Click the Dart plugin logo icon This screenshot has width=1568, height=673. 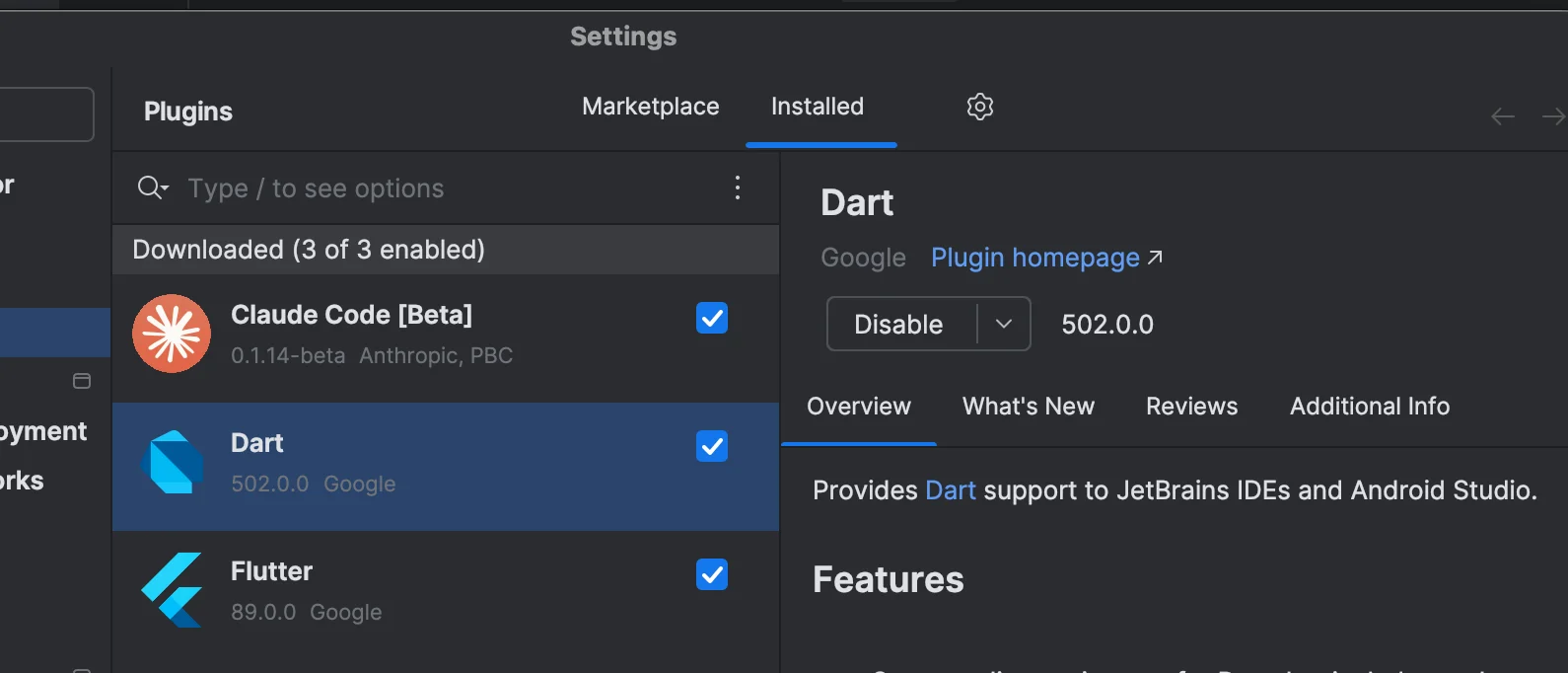click(x=173, y=462)
